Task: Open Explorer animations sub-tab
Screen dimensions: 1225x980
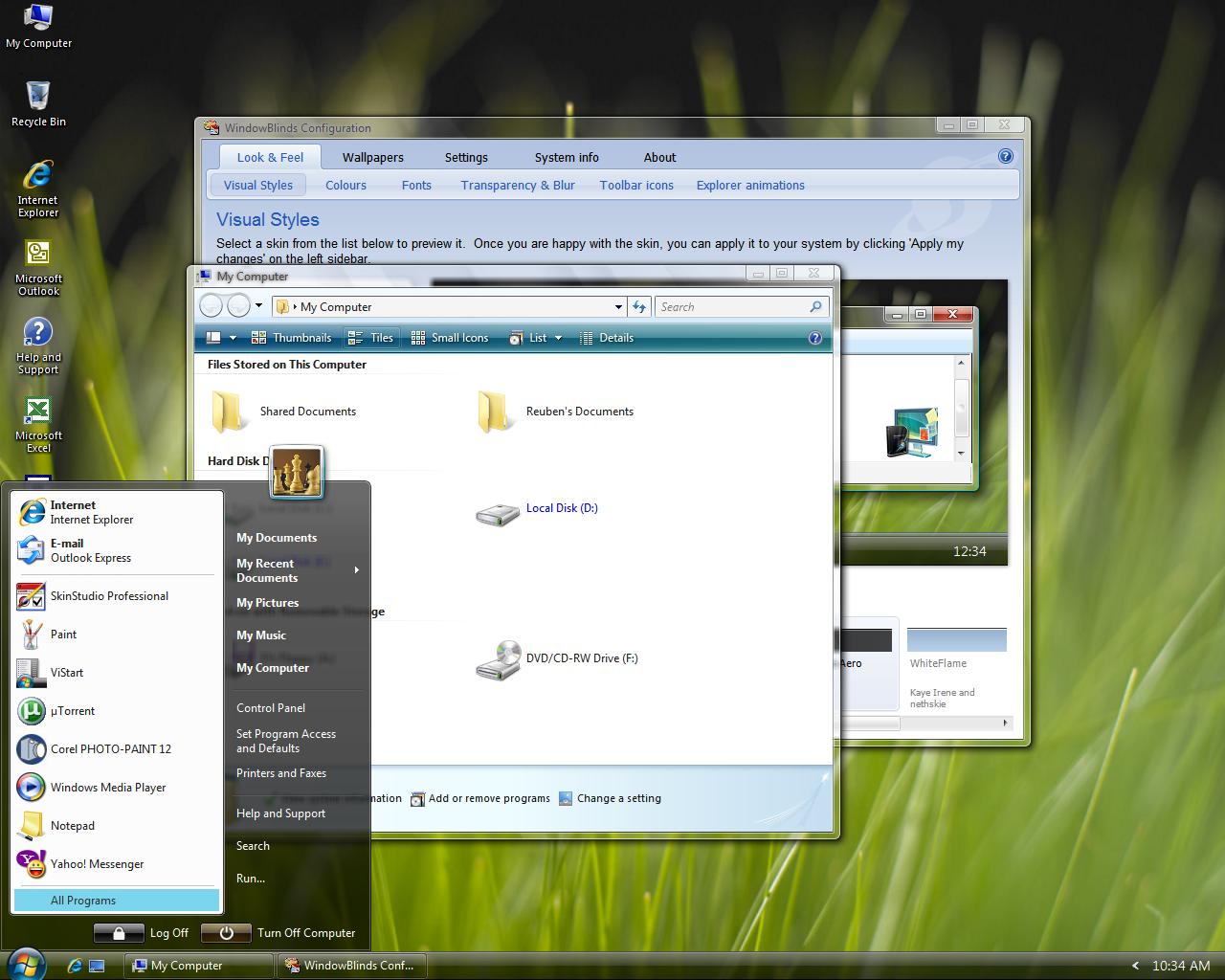Action: coord(750,186)
